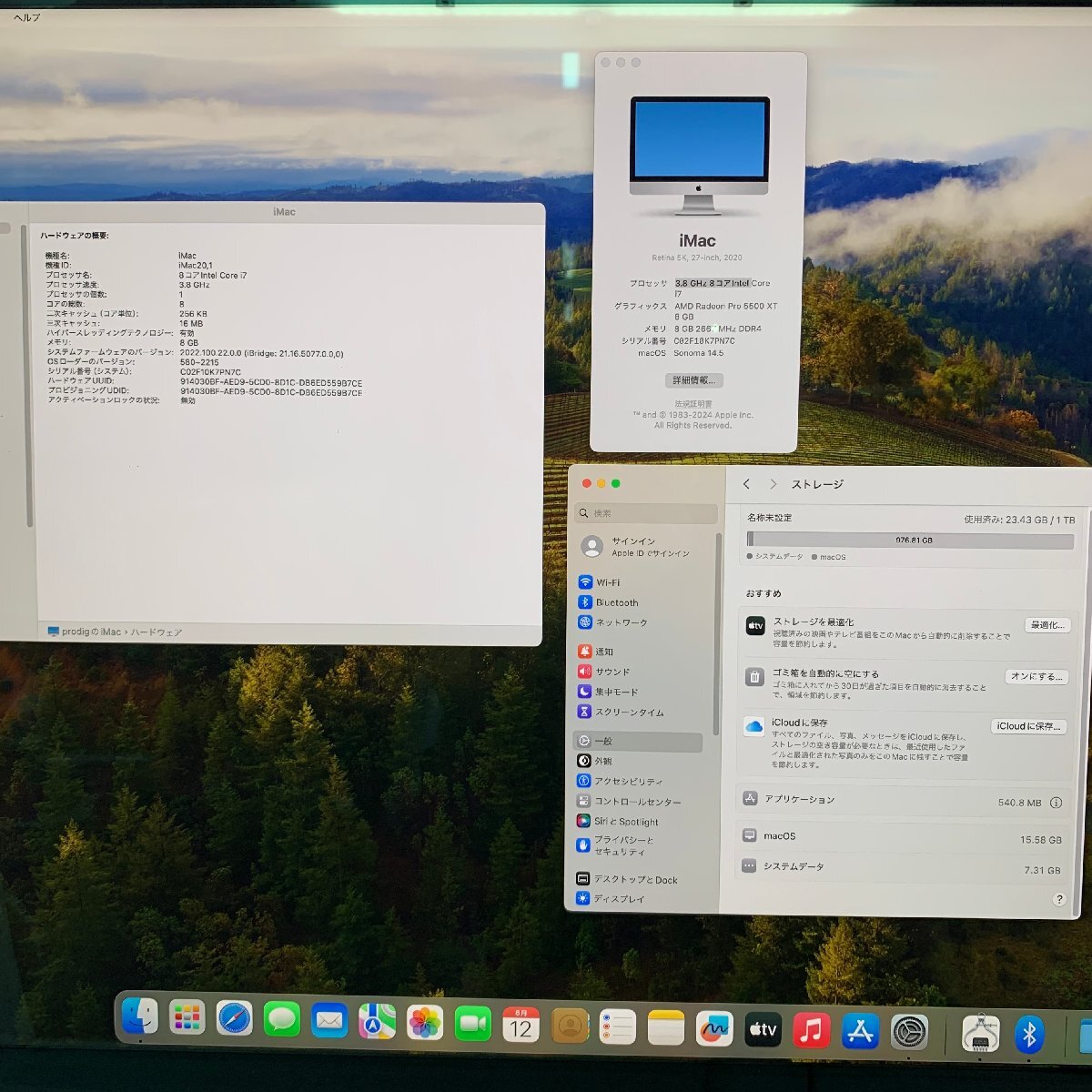Image resolution: width=1092 pixels, height=1092 pixels.
Task: Open Contacts app in the Dock
Action: click(570, 1026)
